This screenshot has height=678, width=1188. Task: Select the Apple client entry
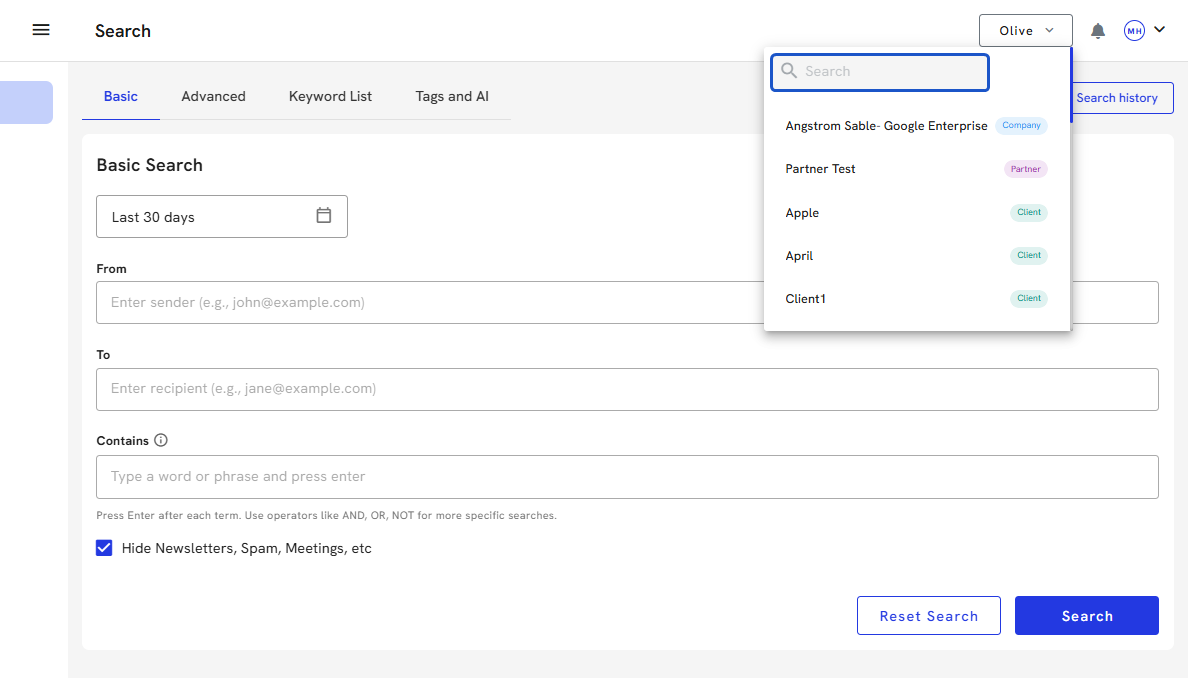[x=802, y=213]
